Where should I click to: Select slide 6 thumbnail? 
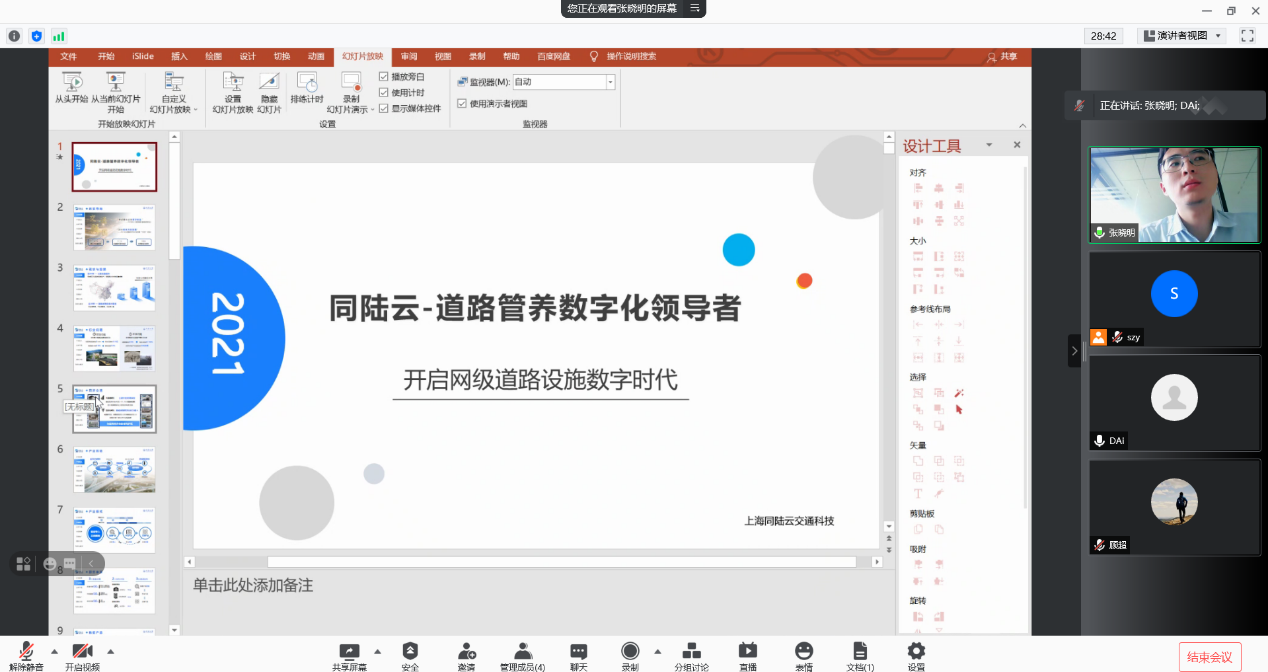[114, 470]
